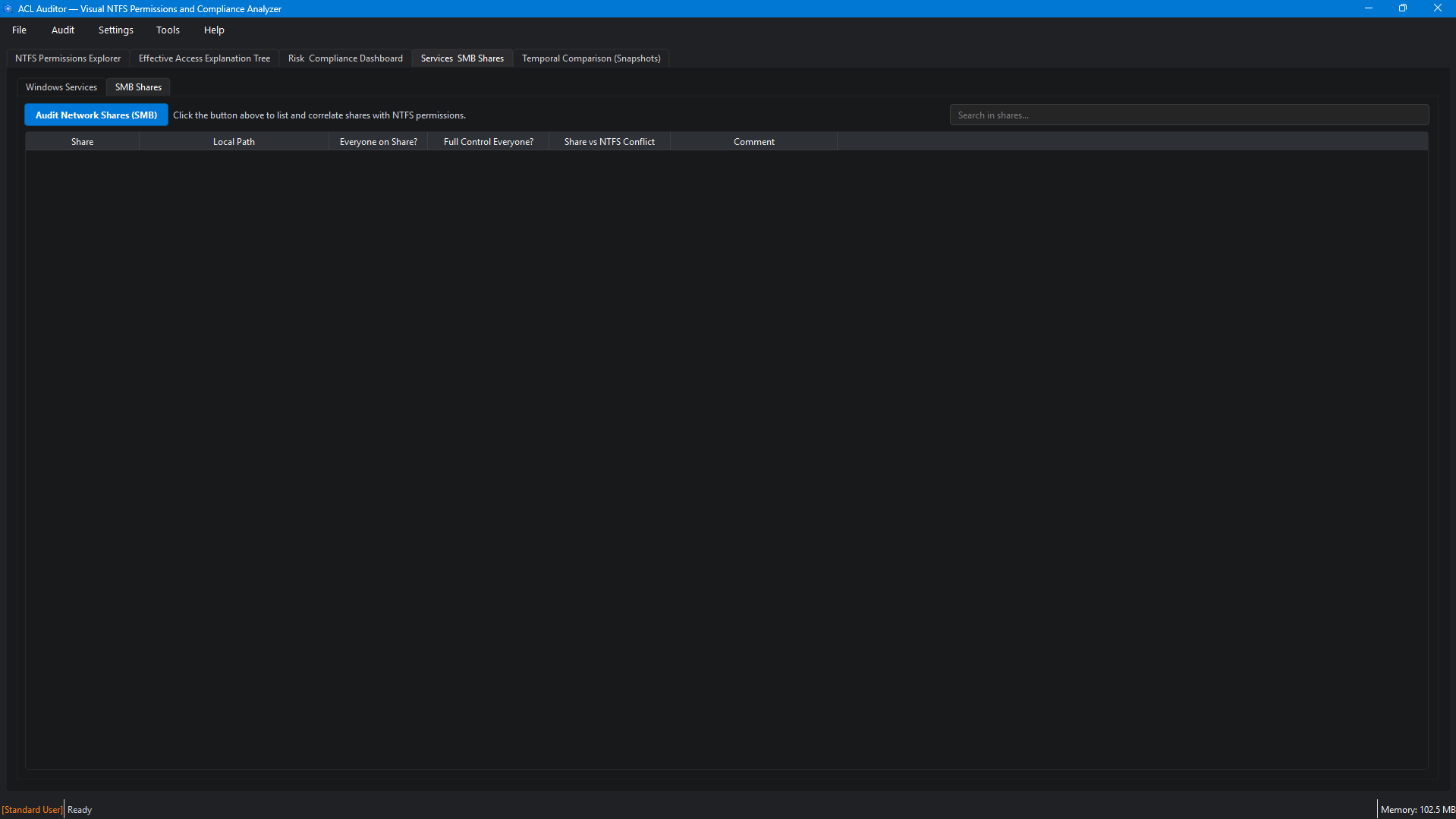Click the Ready status text
The height and width of the screenshot is (819, 1456).
click(x=80, y=810)
